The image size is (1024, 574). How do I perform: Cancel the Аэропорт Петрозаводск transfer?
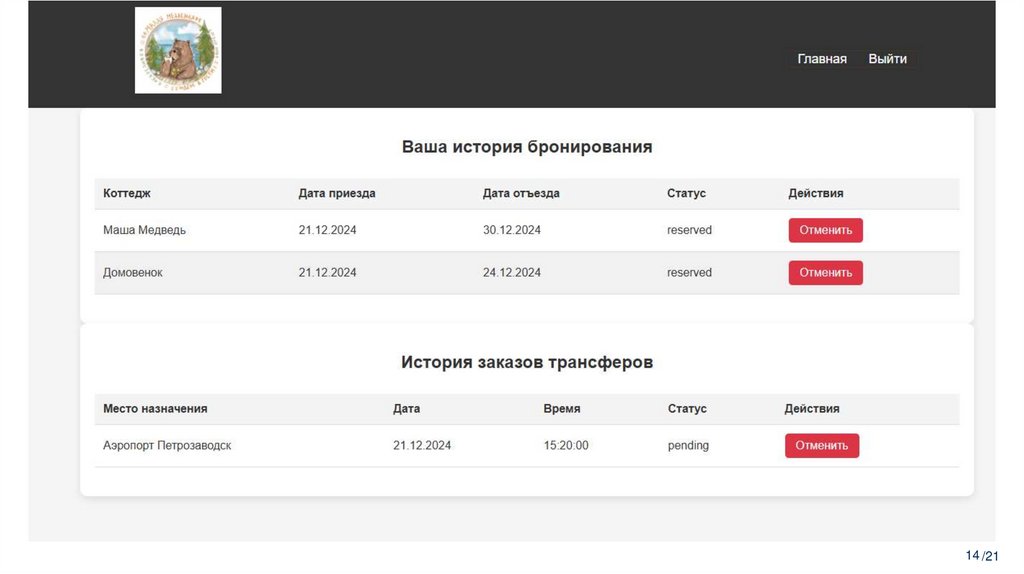(x=822, y=445)
